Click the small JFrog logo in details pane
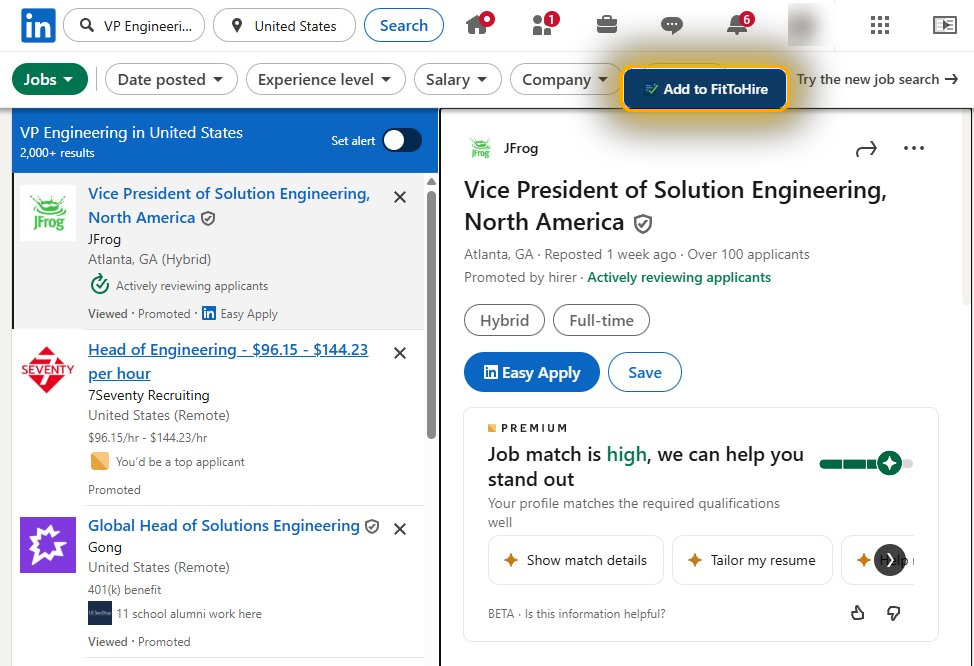 point(480,148)
